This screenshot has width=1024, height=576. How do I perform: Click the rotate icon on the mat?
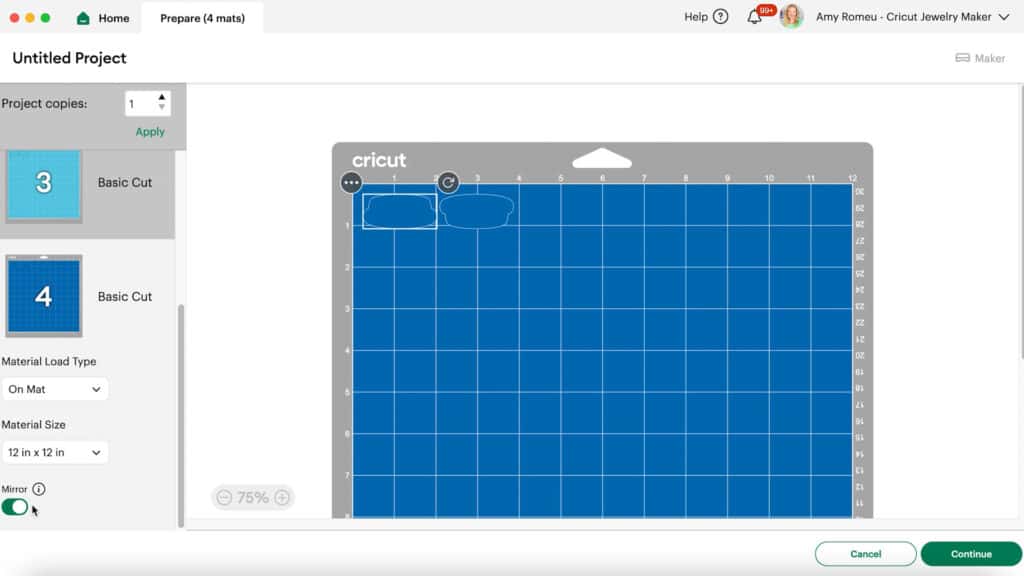click(x=448, y=183)
